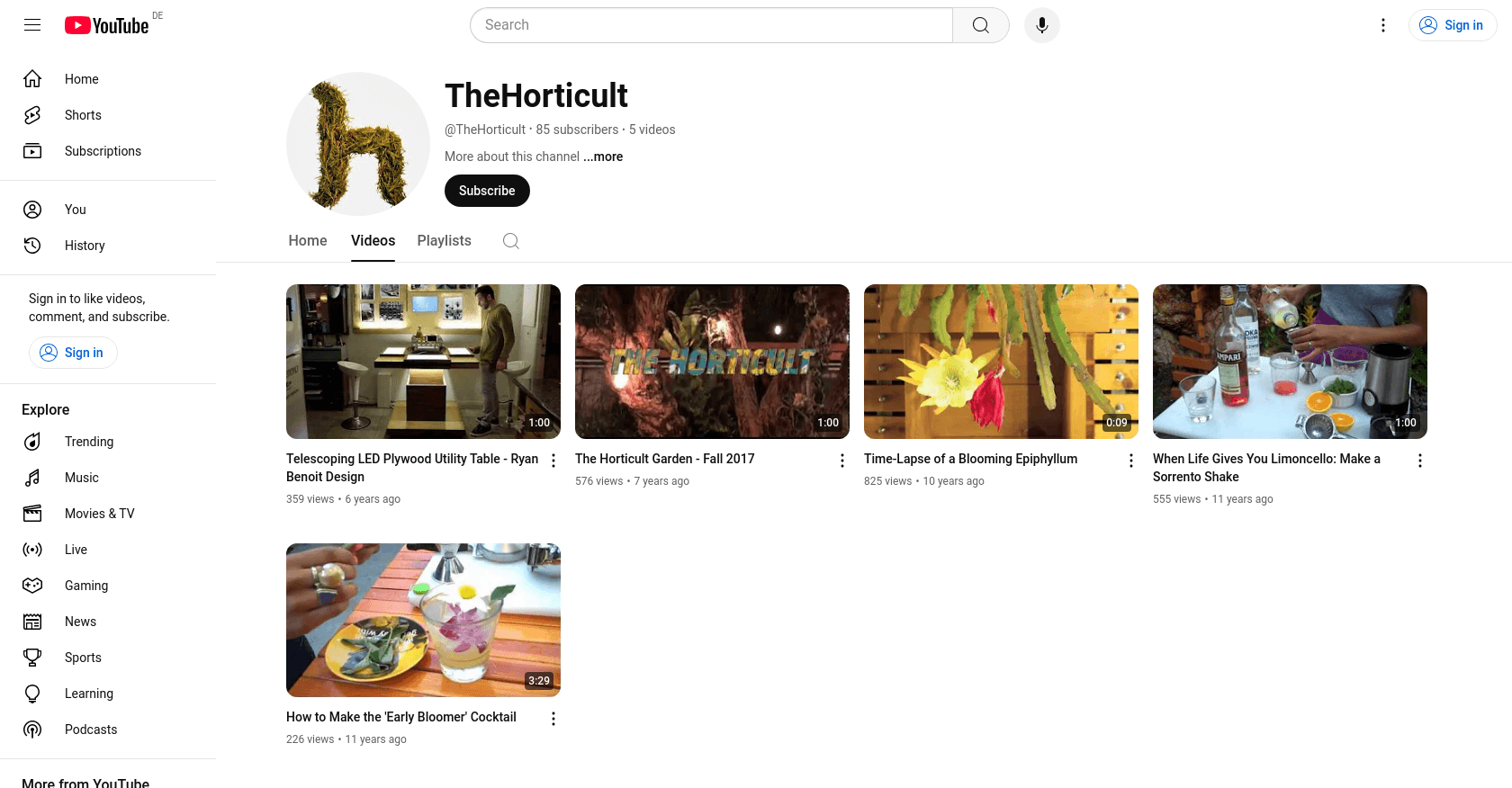Screen dimensions: 1512x788
Task: Open Time-Lapse of a Blooming Epiphyllum title
Action: tap(970, 459)
